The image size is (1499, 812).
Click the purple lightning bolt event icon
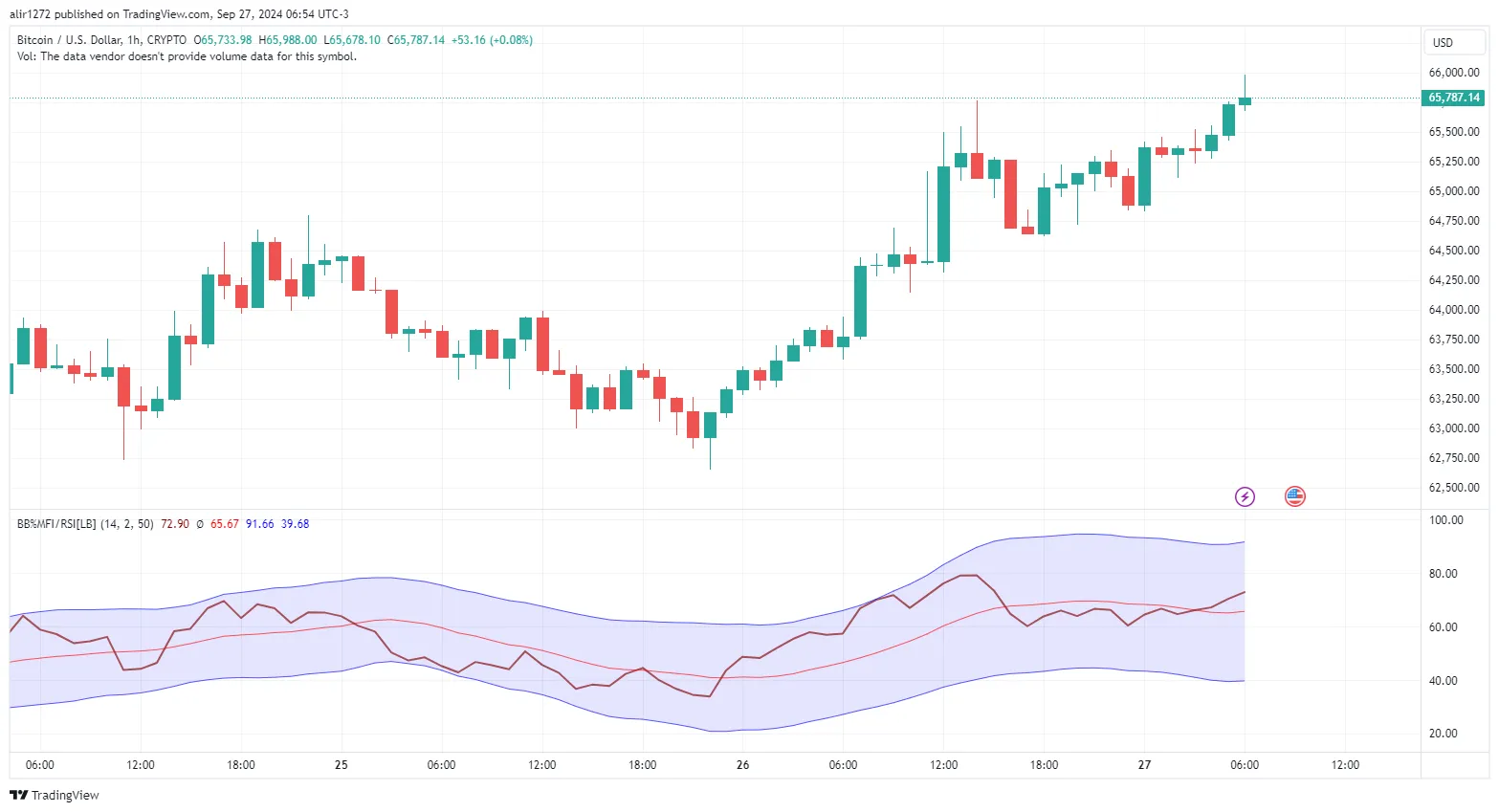point(1245,496)
